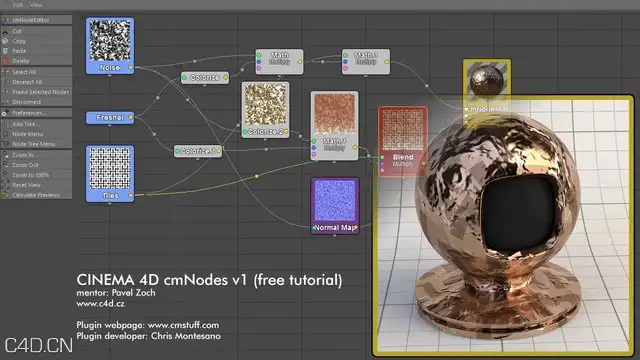Choose Select All in the side menu
This screenshot has height=360, width=640.
pos(36,72)
